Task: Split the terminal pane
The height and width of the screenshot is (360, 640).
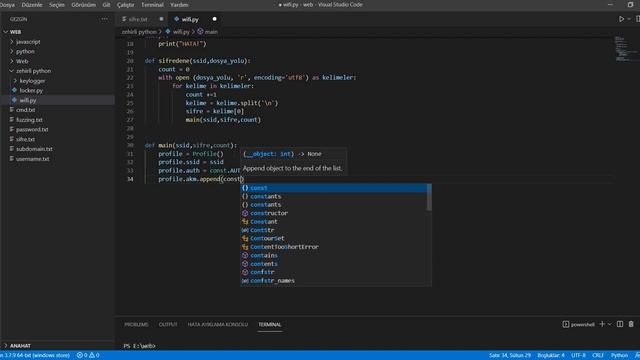Action: coord(620,324)
